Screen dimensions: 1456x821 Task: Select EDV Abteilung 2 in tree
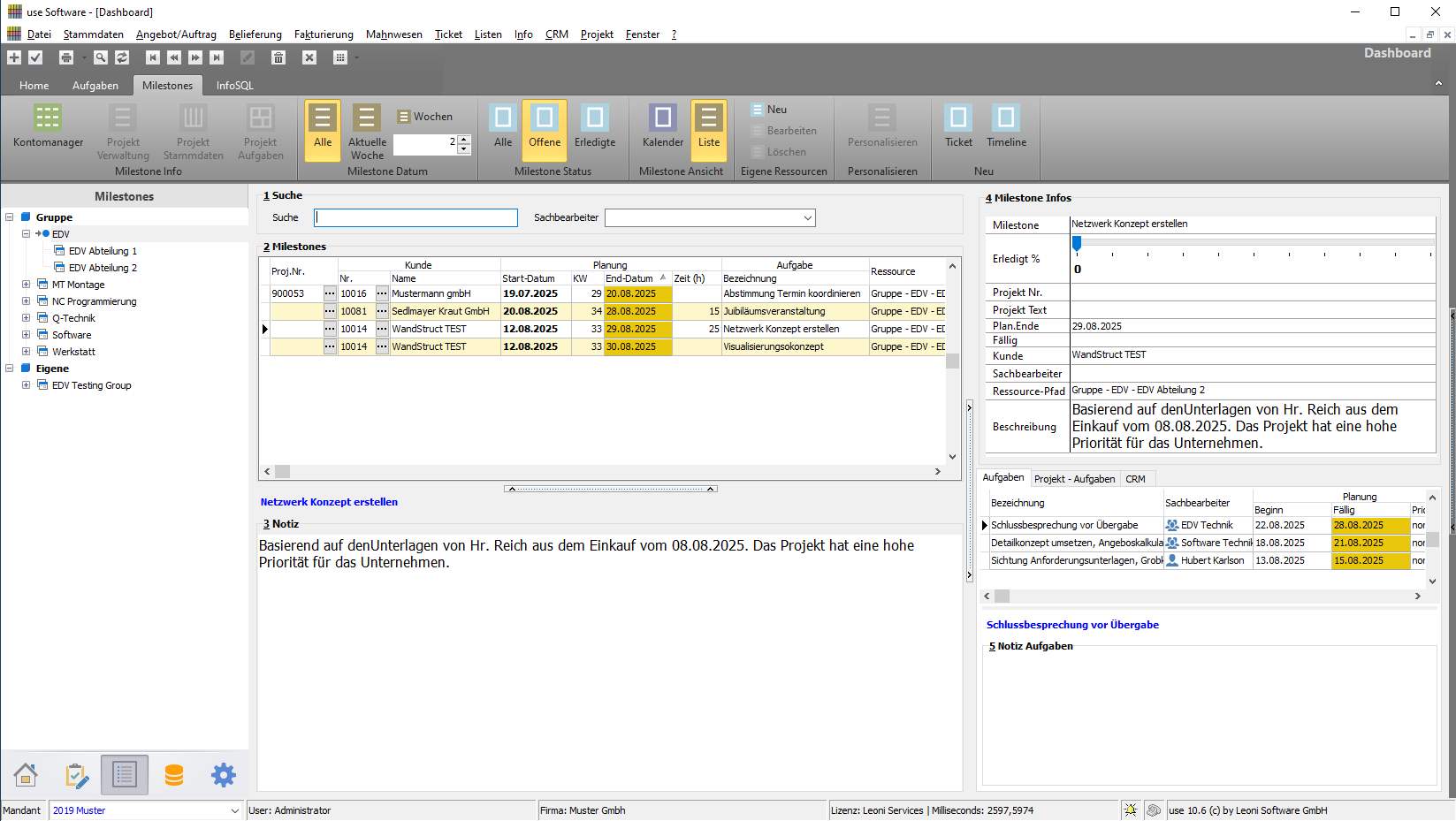tap(103, 268)
